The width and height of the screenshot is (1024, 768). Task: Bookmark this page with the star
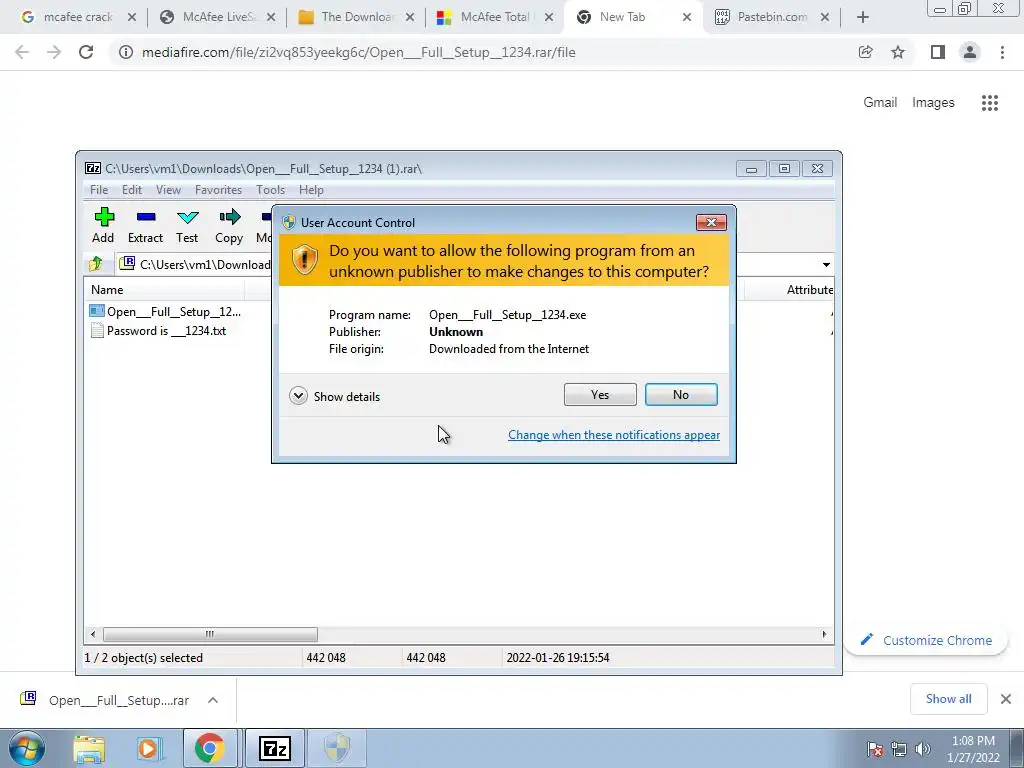click(x=898, y=52)
